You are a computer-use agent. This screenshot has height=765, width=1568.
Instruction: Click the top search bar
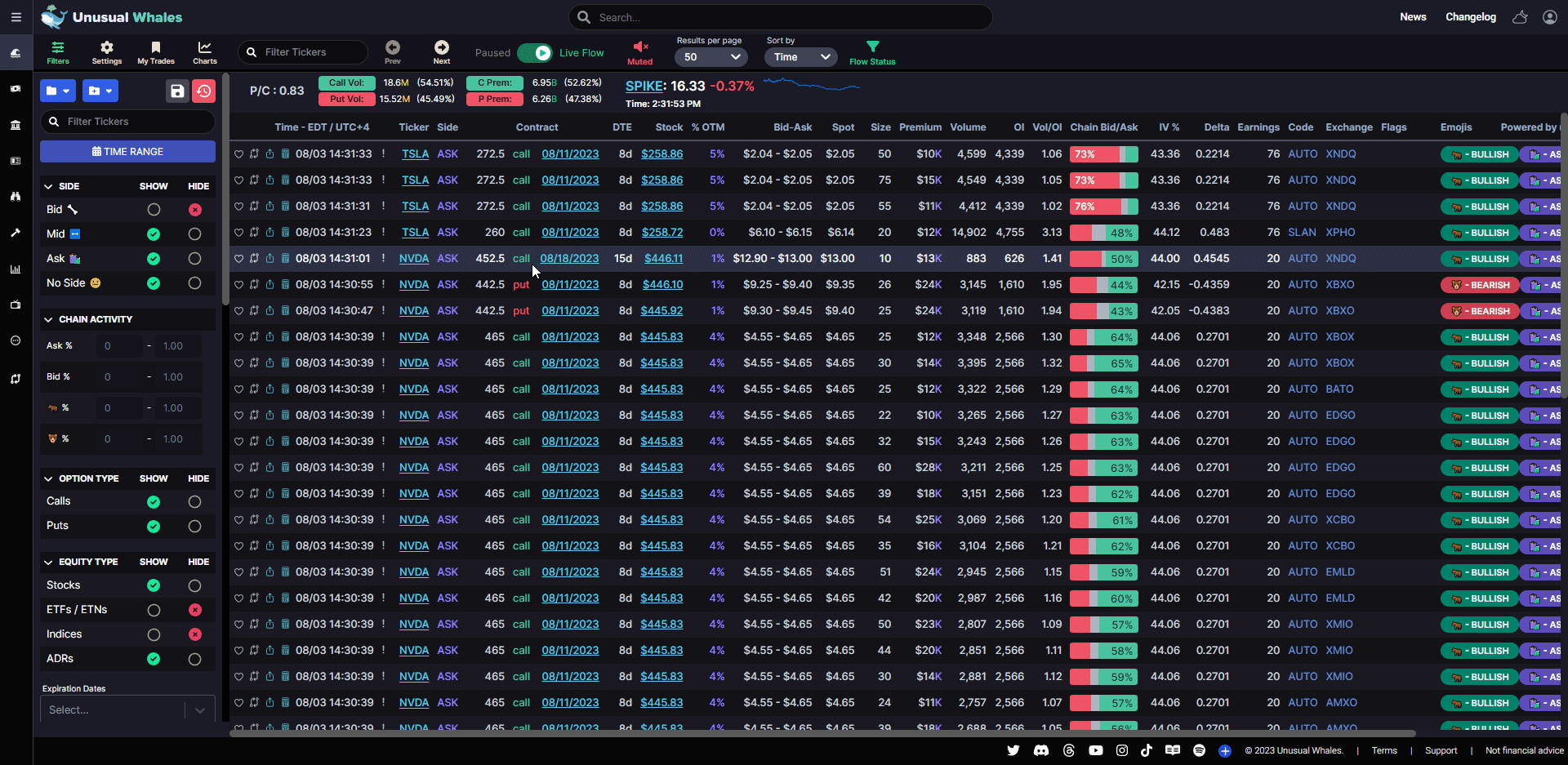(781, 17)
